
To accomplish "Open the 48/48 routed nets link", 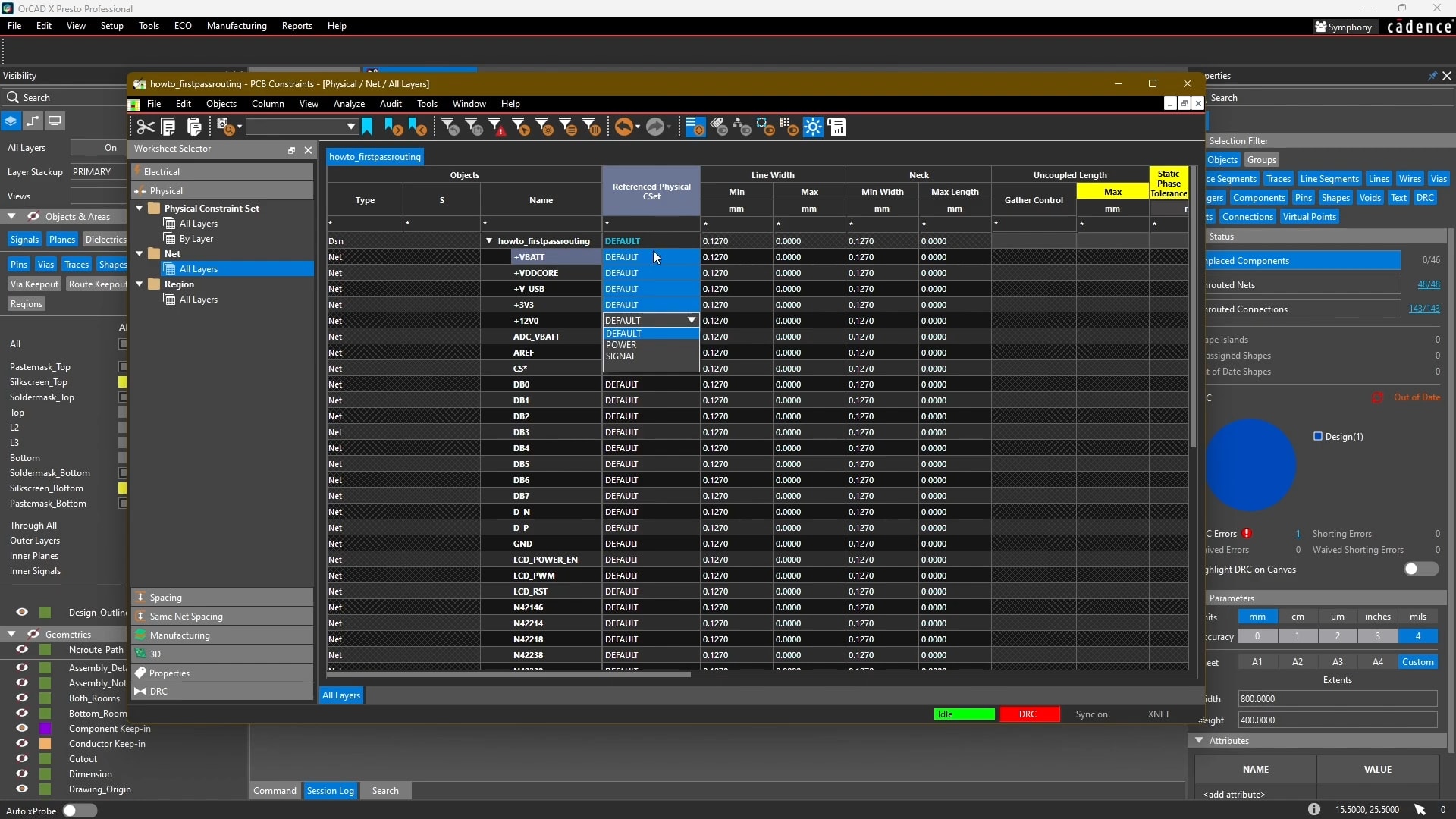I will click(1429, 284).
